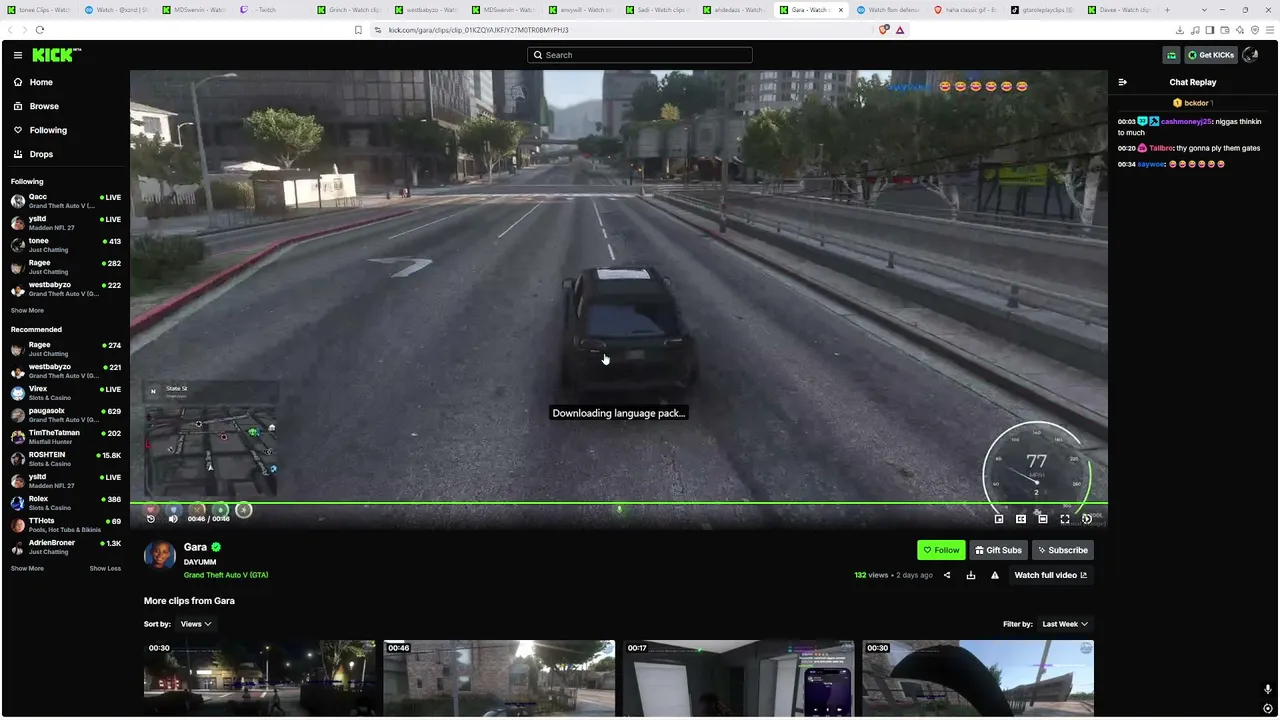Open the first 00:30 clip thumbnail

click(260, 678)
